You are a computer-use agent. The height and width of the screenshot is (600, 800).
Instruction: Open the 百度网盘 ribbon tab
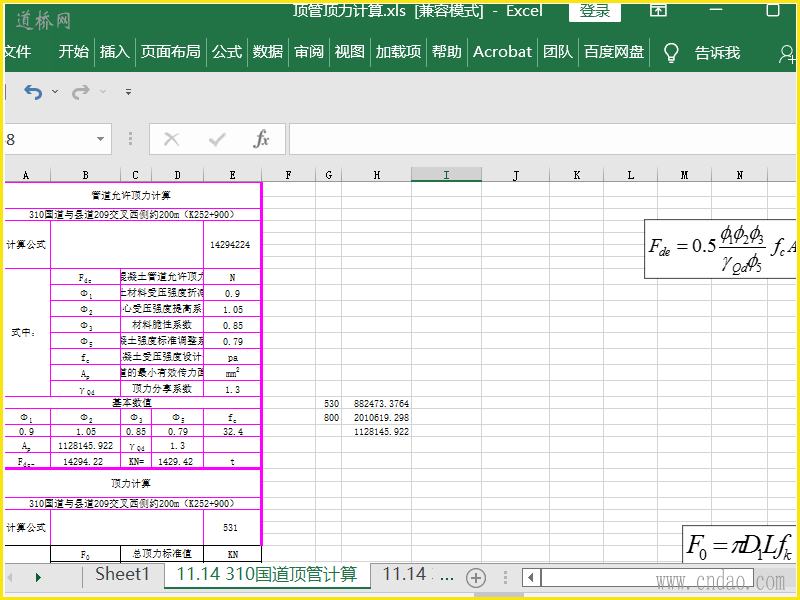614,52
